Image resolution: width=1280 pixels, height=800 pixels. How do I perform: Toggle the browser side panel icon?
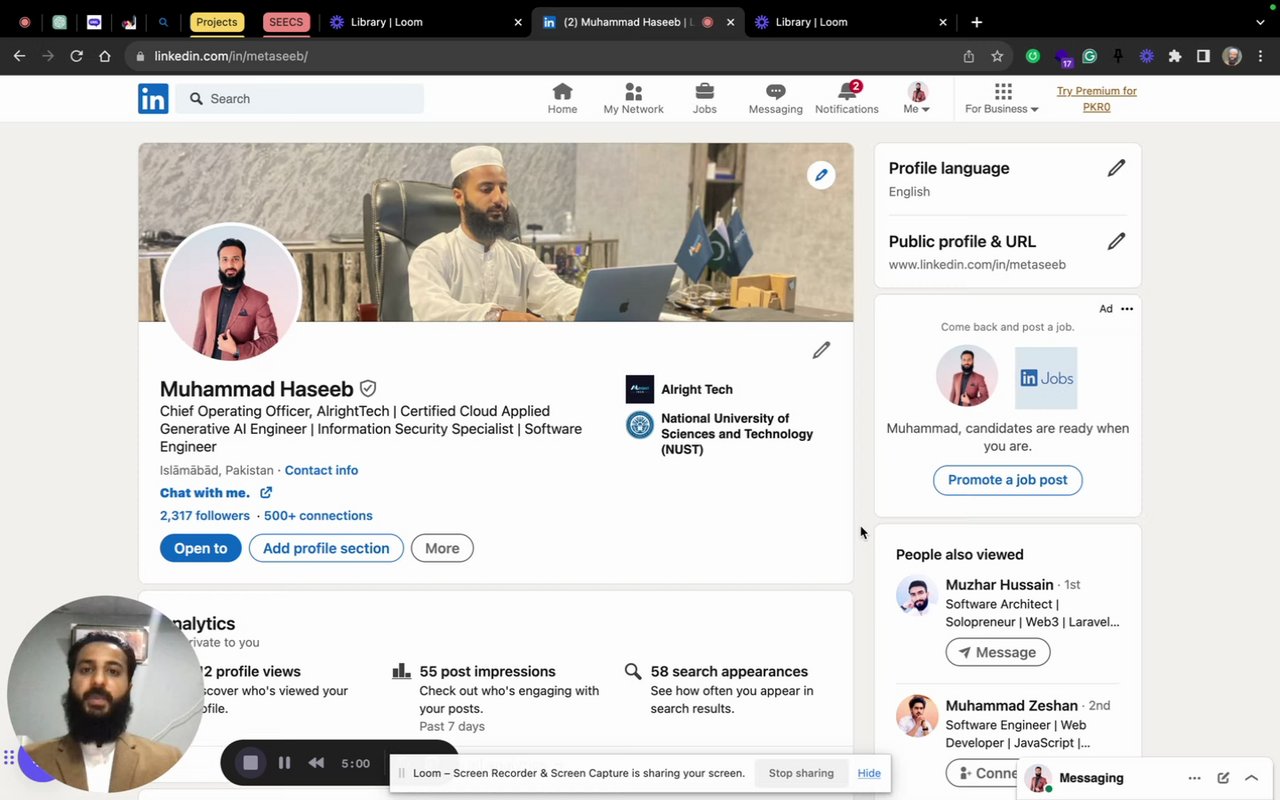pyautogui.click(x=1203, y=56)
